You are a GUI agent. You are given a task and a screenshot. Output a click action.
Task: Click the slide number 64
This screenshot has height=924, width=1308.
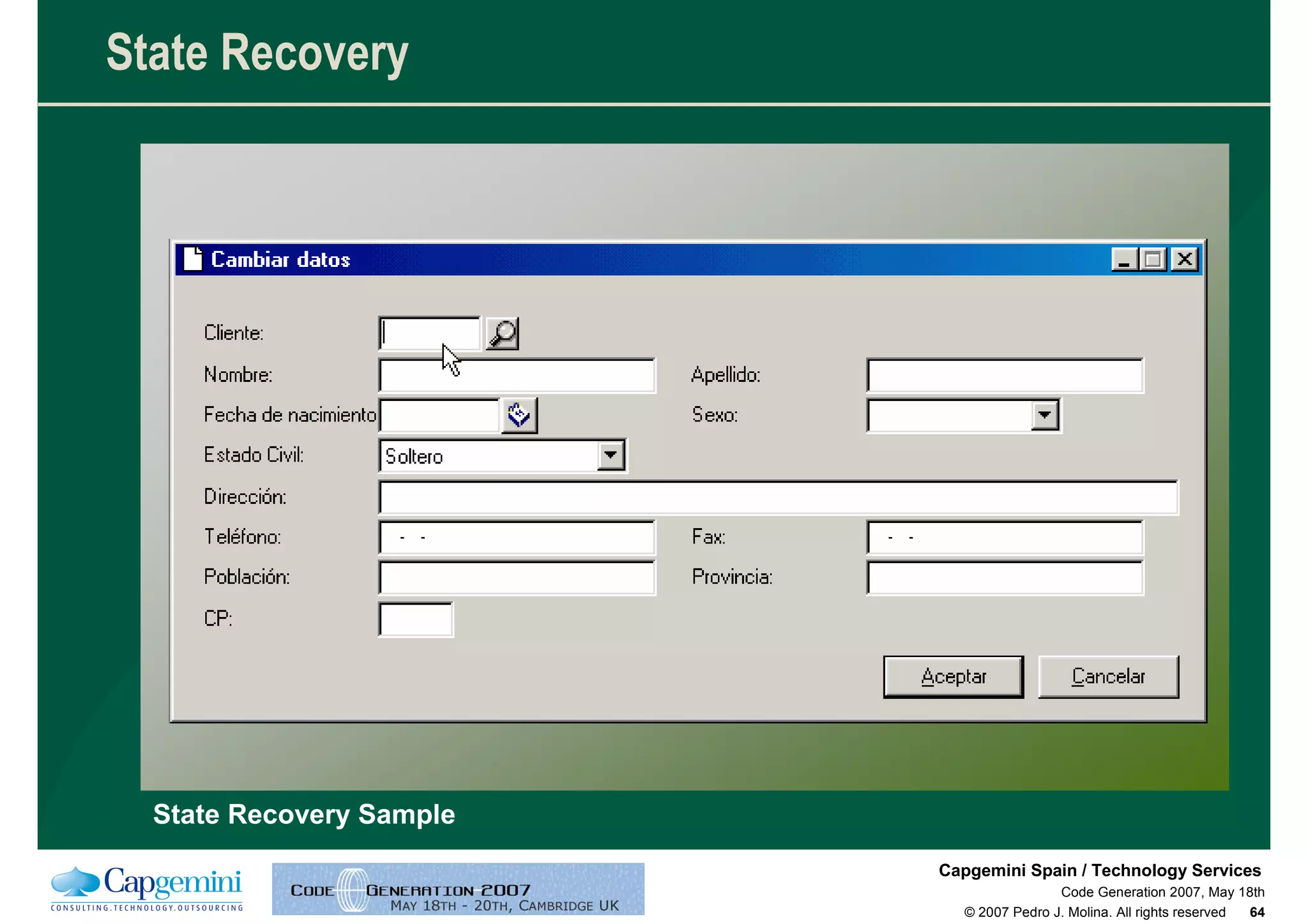pyautogui.click(x=1257, y=913)
